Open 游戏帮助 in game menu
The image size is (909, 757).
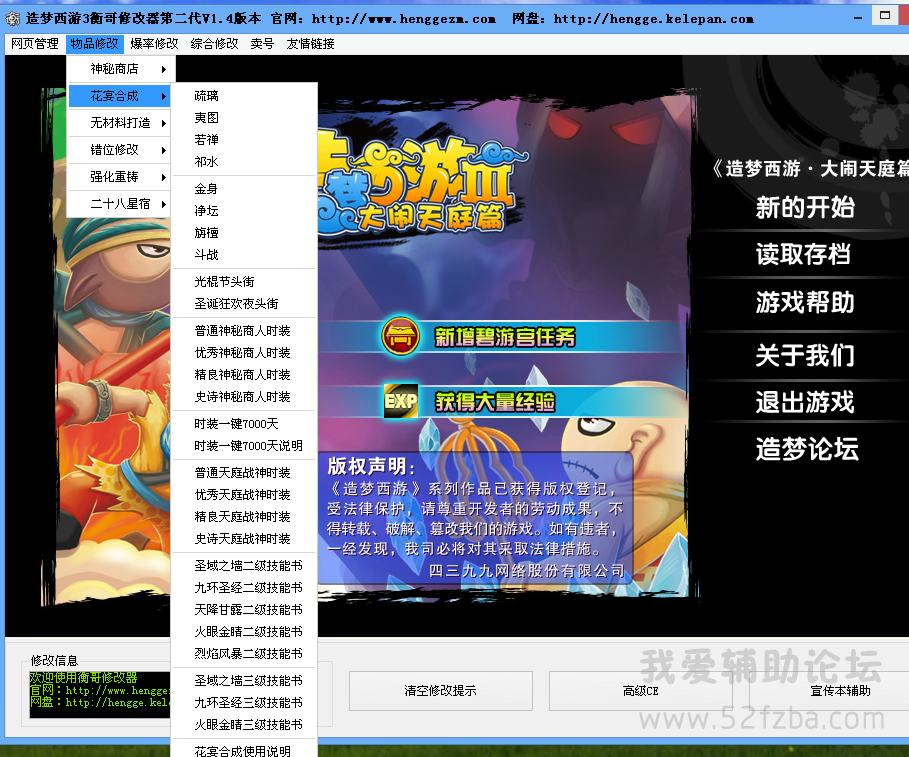pyautogui.click(x=805, y=303)
